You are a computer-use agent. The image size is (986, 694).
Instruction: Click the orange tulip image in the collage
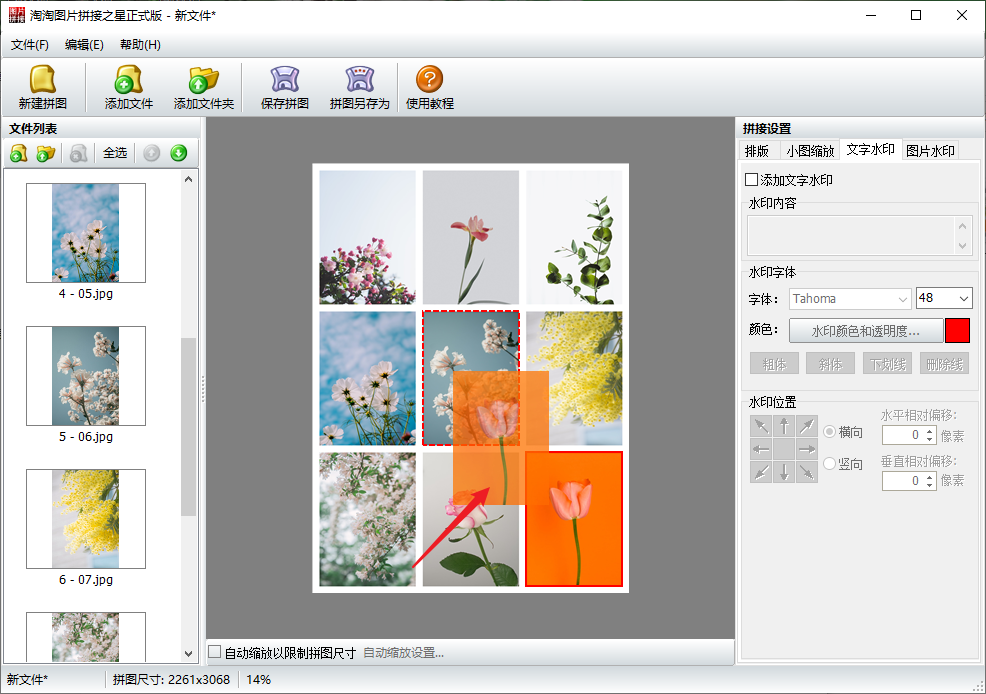click(573, 519)
